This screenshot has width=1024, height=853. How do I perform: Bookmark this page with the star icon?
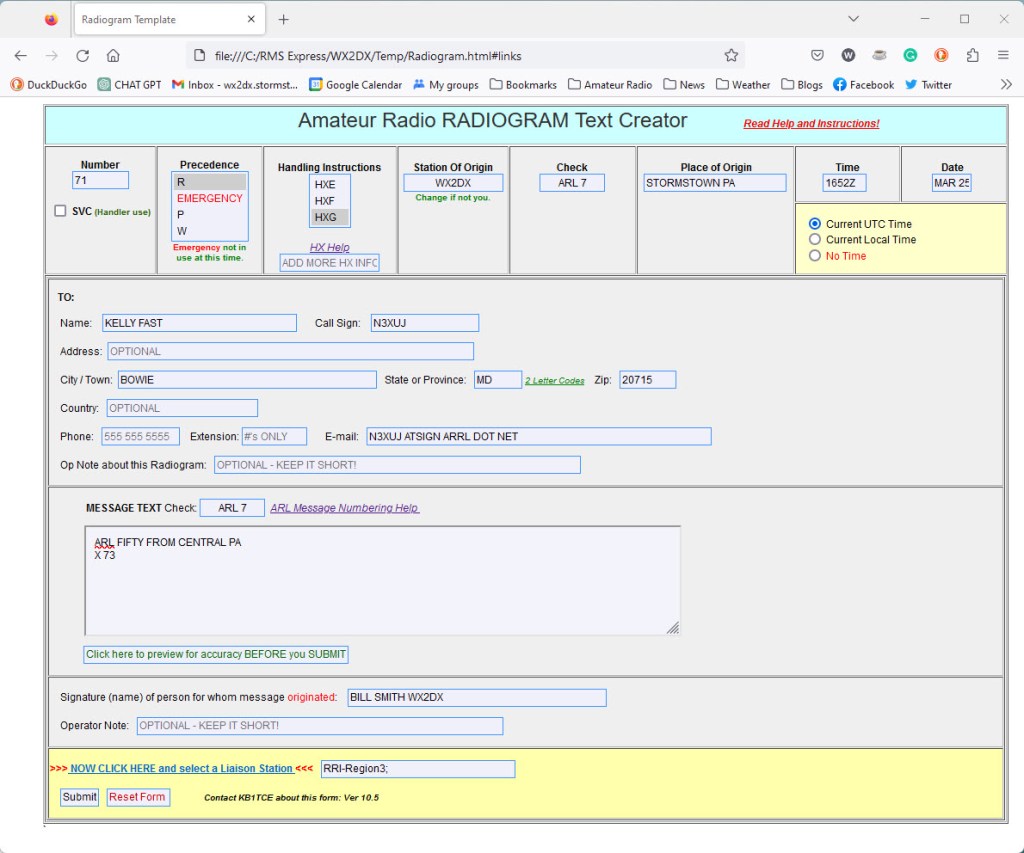pyautogui.click(x=731, y=56)
